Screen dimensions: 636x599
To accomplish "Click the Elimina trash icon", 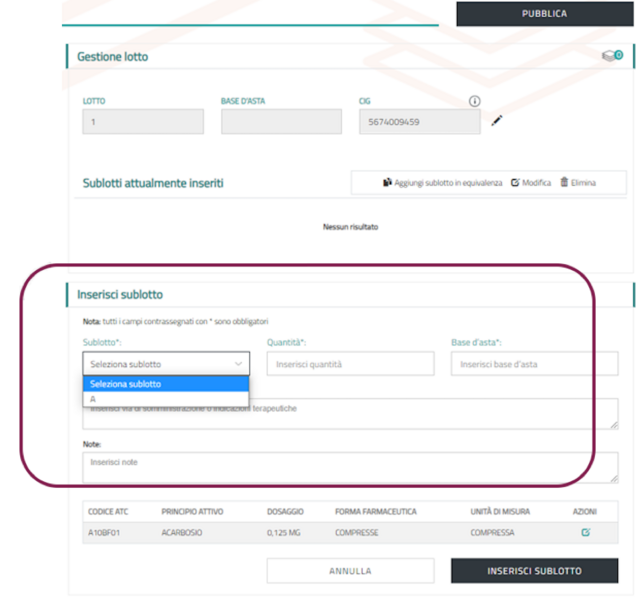I will tap(564, 183).
